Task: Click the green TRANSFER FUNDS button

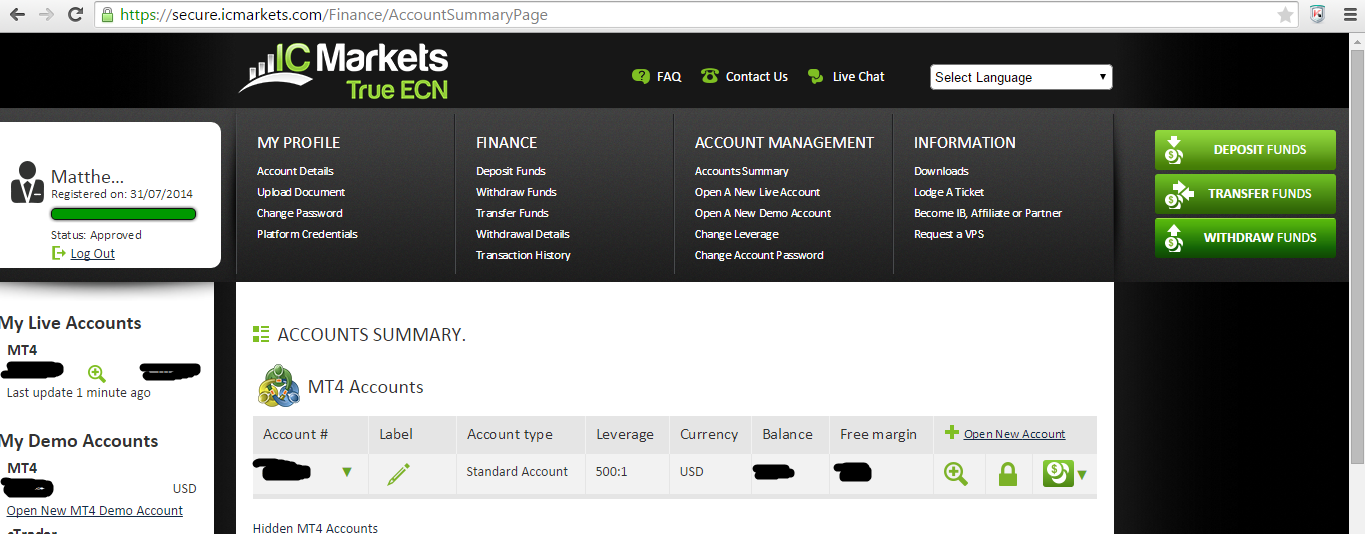Action: (1245, 194)
